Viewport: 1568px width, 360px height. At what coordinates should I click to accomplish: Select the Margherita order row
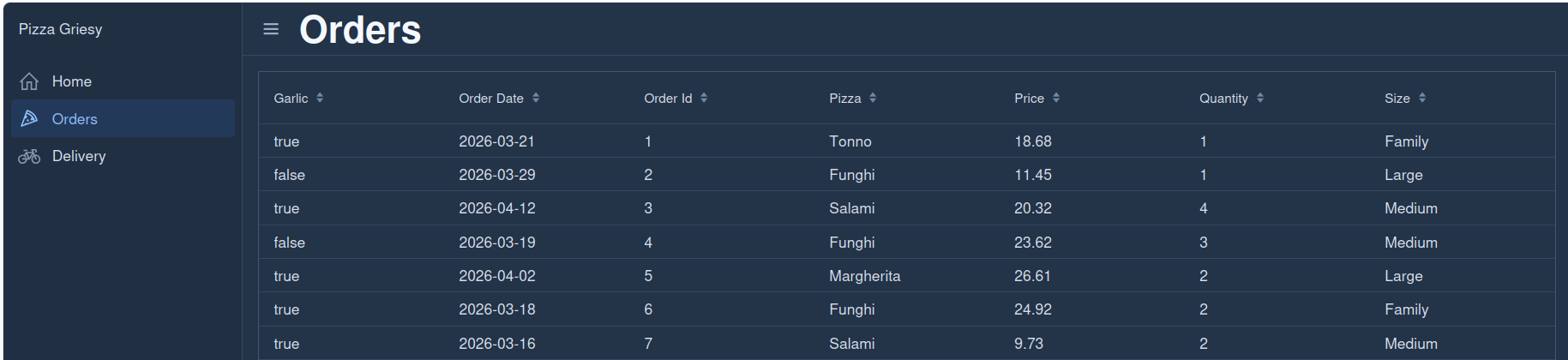[864, 276]
